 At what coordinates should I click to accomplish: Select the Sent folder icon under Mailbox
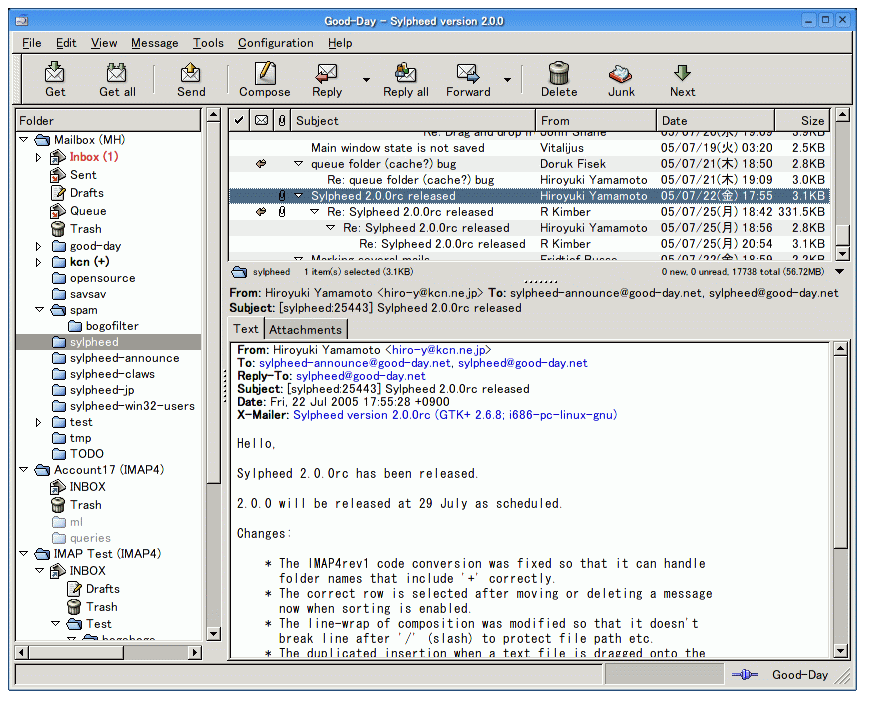57,175
